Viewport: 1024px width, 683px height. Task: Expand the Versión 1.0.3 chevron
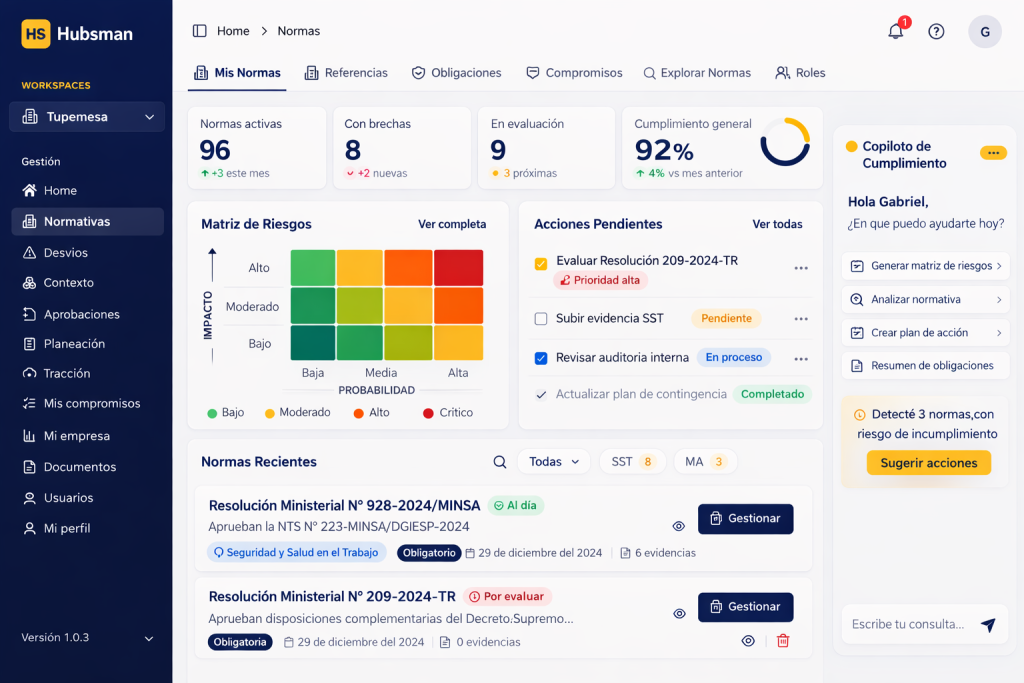149,638
